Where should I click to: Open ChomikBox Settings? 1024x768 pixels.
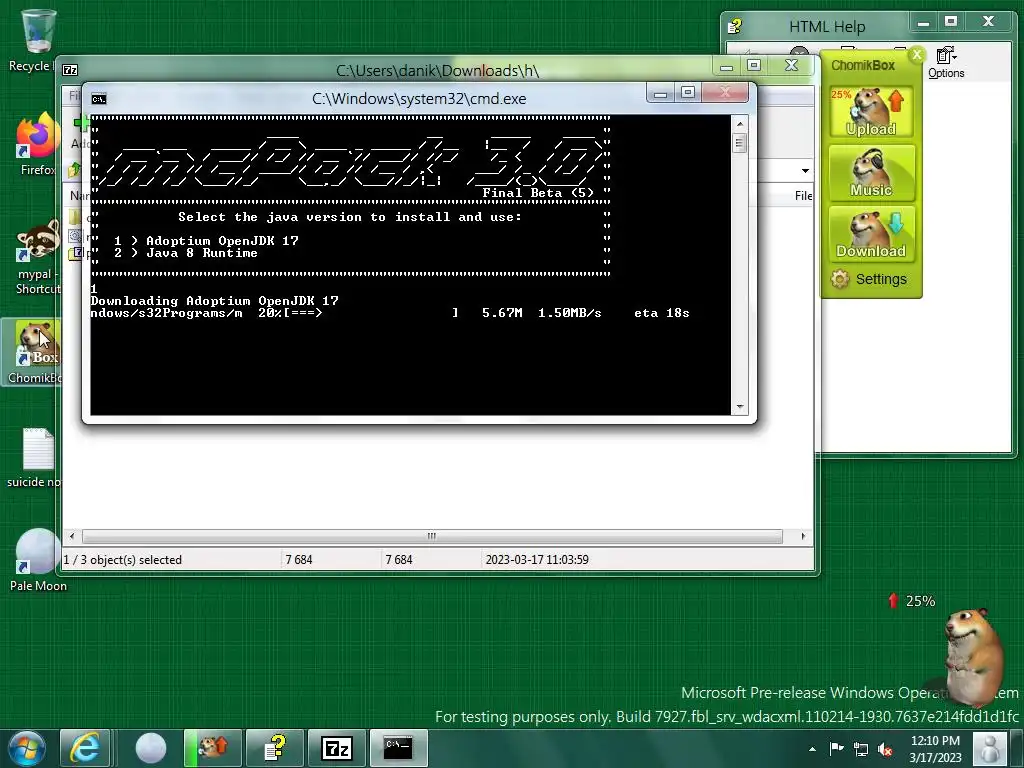[x=869, y=280]
